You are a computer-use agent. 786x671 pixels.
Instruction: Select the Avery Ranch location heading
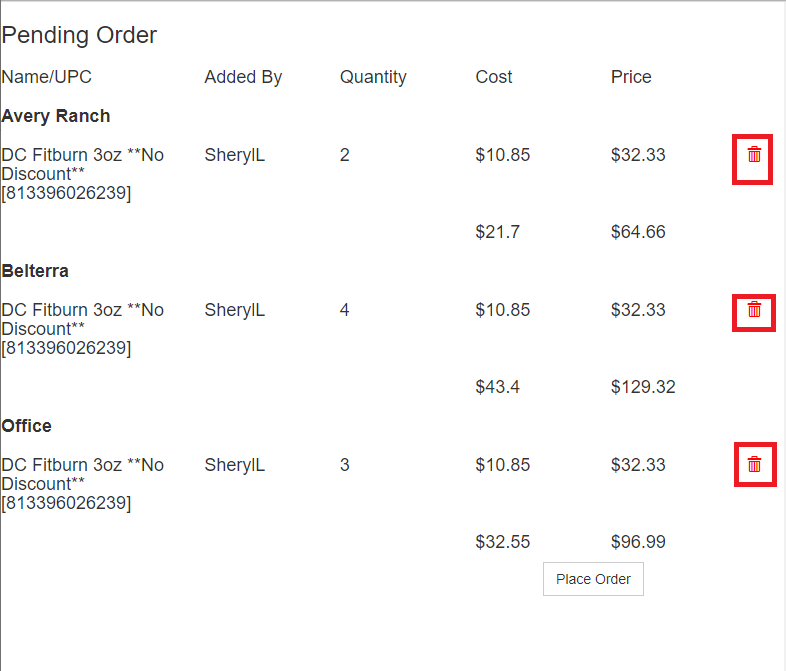tap(56, 116)
